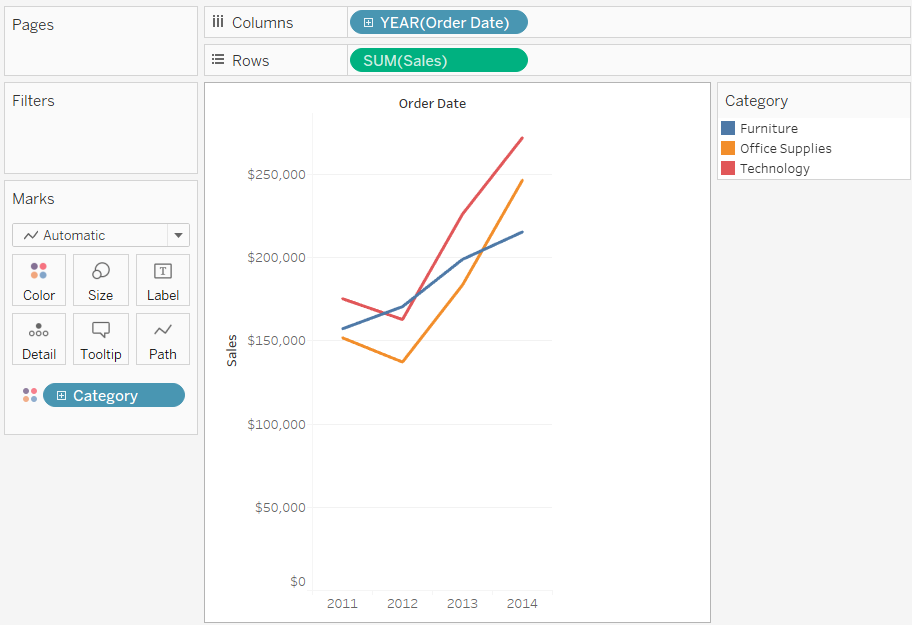Screen dimensions: 912x625
Task: Expand the YEAR(Order Date) pill plus
Action: [x=368, y=23]
